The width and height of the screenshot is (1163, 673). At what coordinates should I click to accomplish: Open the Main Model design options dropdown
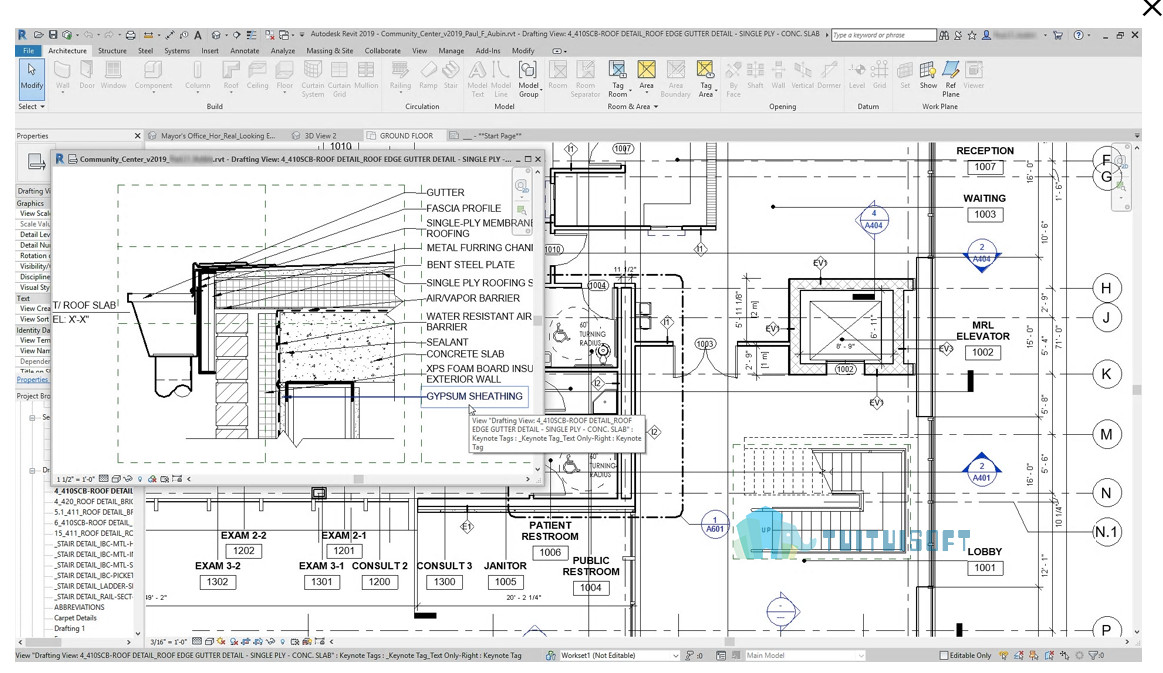point(805,655)
